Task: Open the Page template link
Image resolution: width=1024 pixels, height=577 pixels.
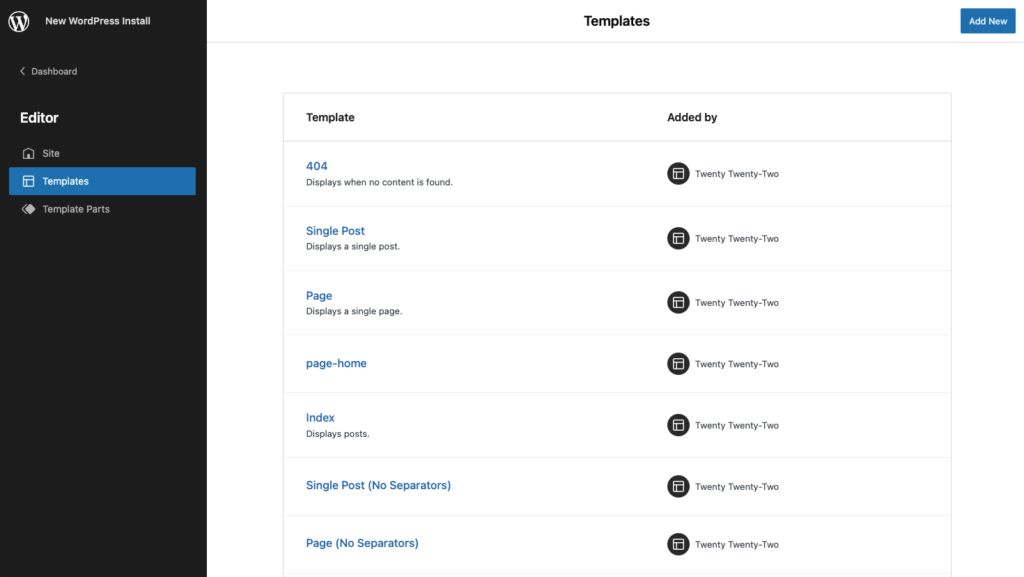Action: 319,295
